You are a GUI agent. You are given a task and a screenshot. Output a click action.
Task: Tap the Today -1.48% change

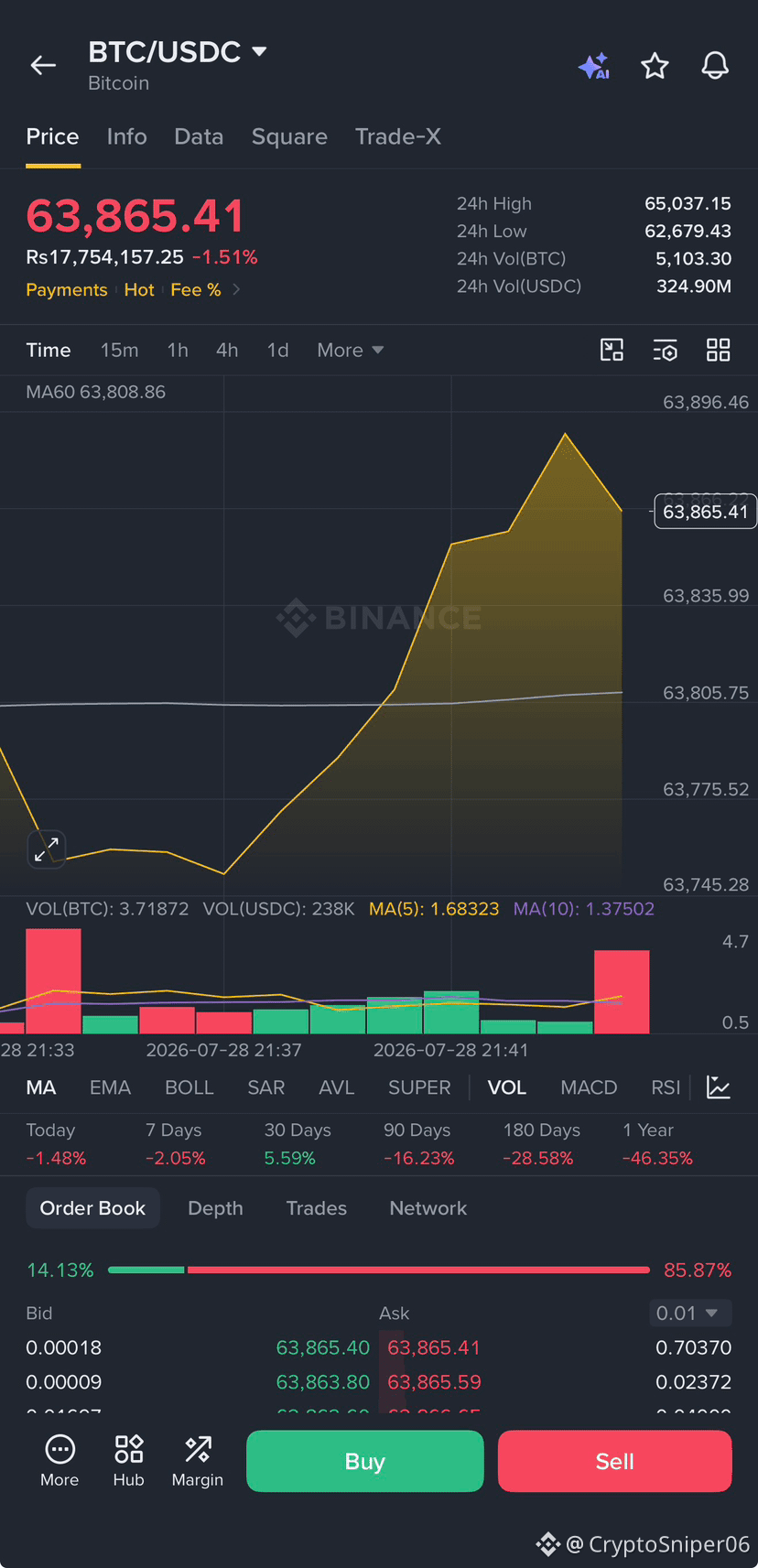pos(56,1144)
